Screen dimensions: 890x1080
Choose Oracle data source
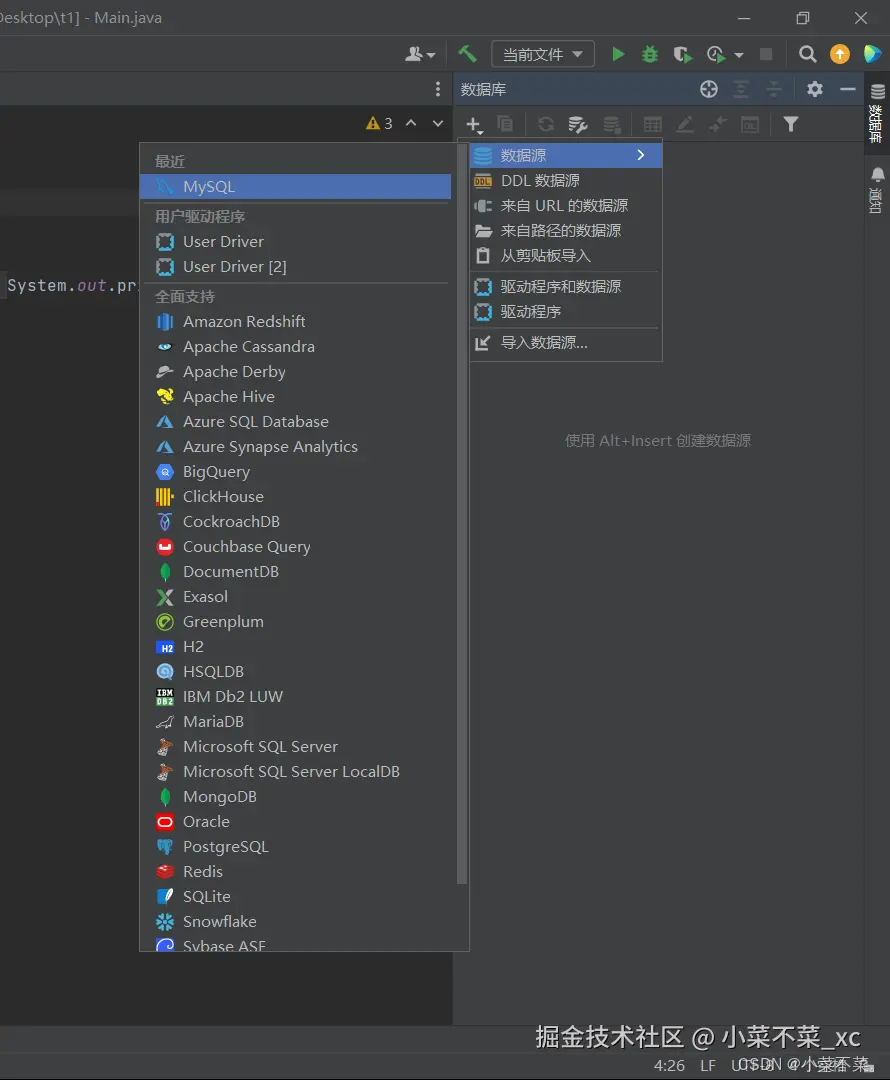point(296,822)
